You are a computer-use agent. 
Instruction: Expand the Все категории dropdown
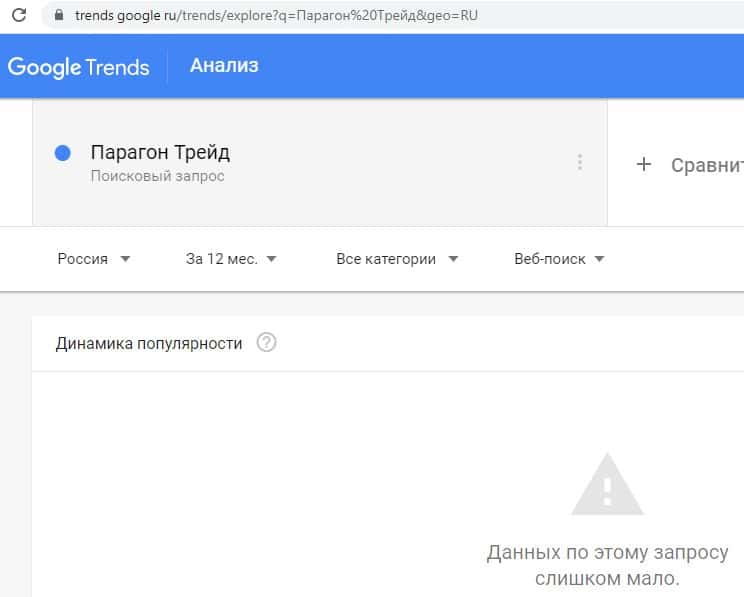click(x=397, y=259)
